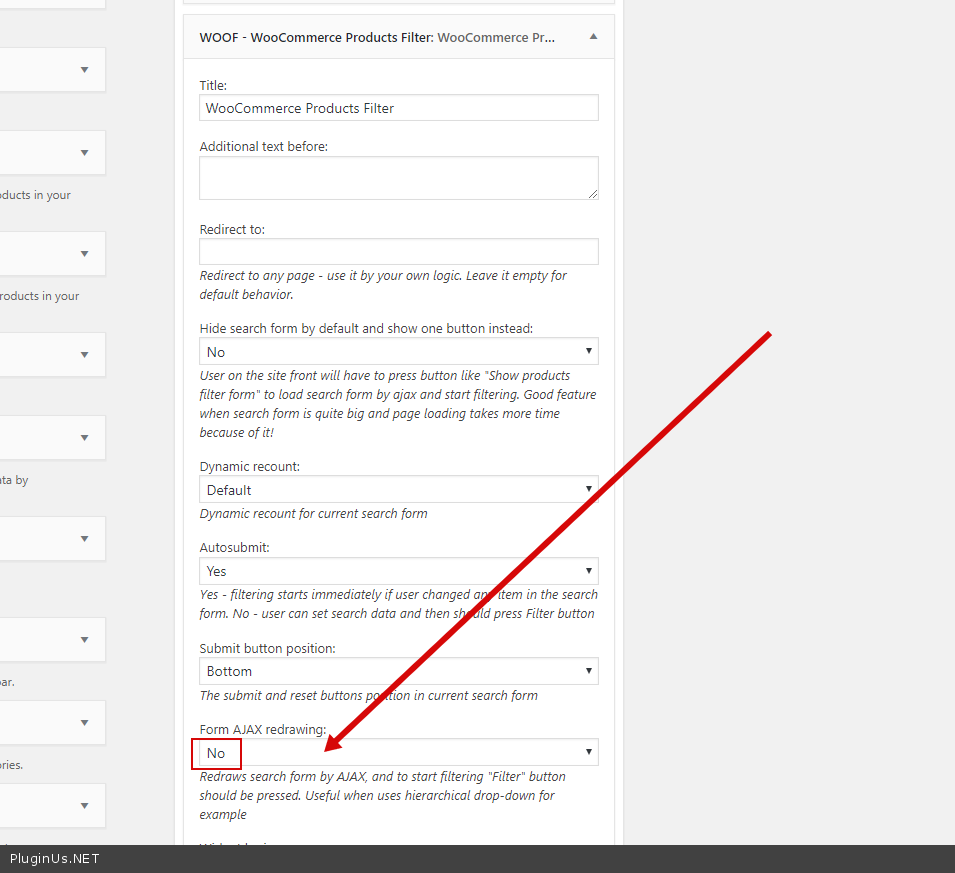Expand left widget directly above 'ta by' text
Screen dimensions: 955x873
click(85, 437)
